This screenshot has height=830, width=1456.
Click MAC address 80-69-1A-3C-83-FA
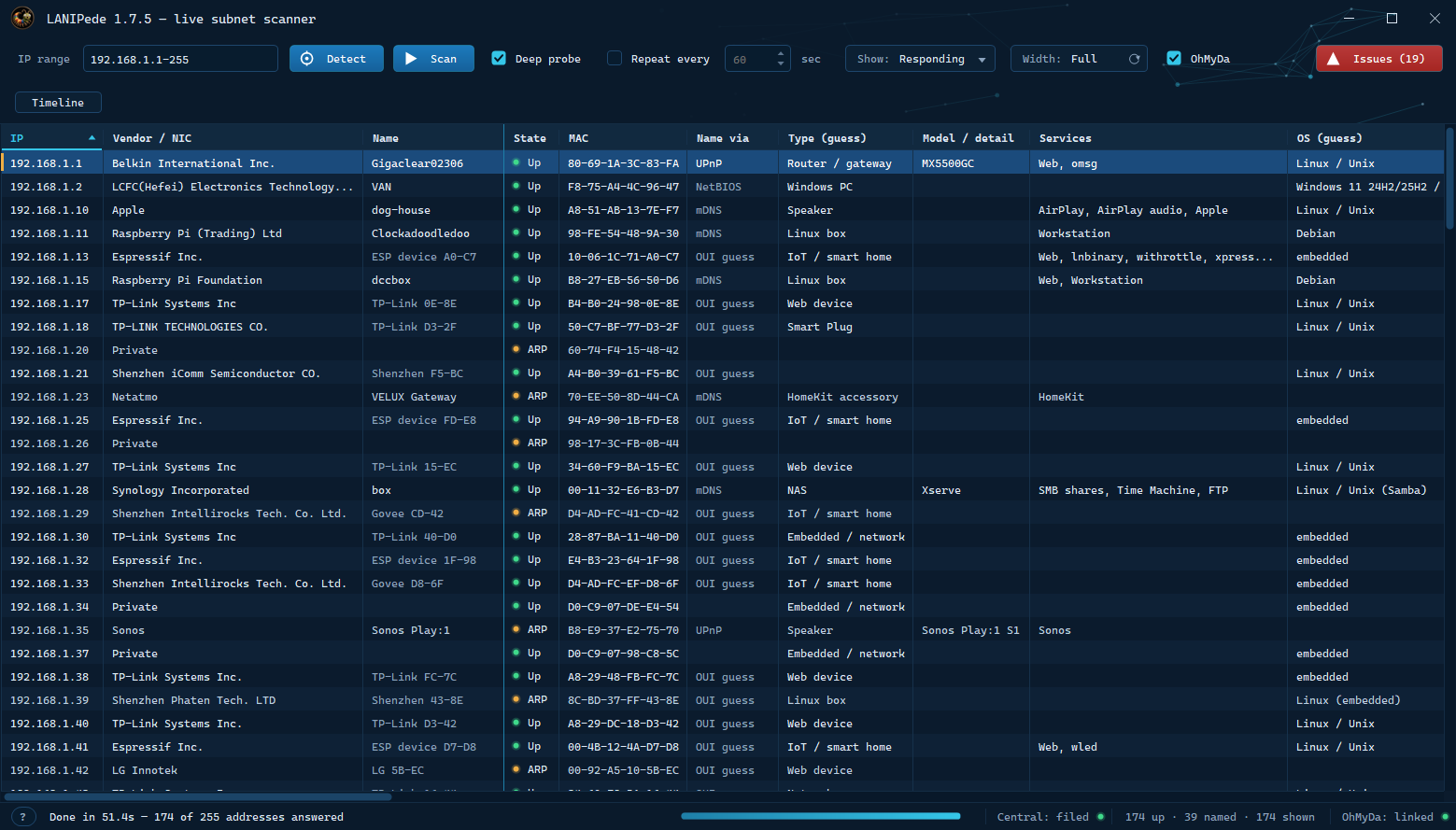(623, 163)
